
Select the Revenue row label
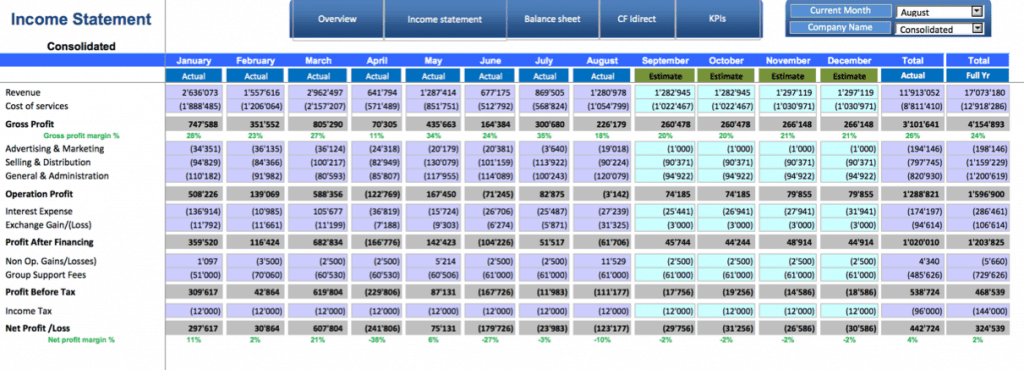[x=22, y=93]
